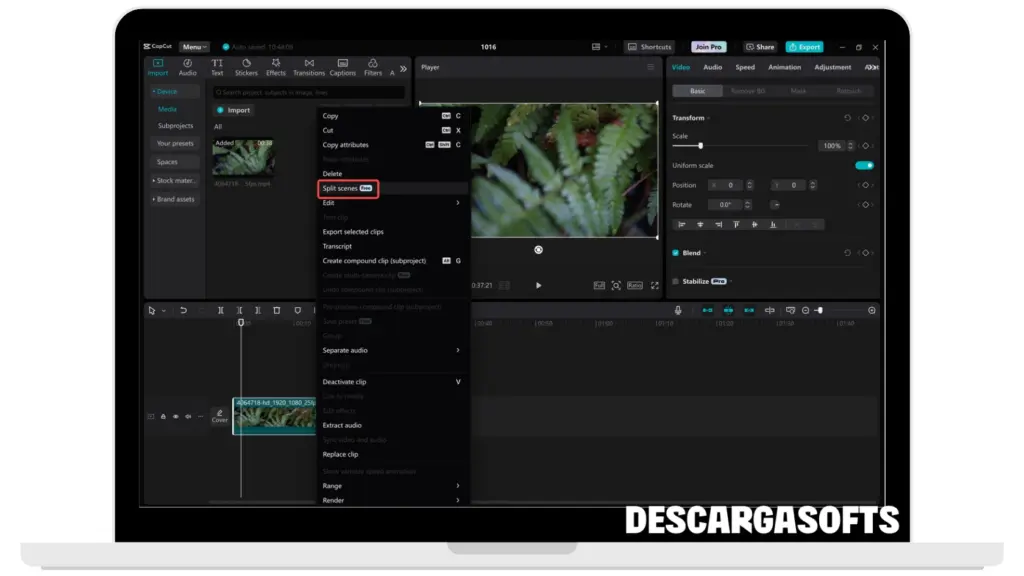The height and width of the screenshot is (576, 1024).
Task: Expand the Edit submenu in context menu
Action: click(x=390, y=203)
